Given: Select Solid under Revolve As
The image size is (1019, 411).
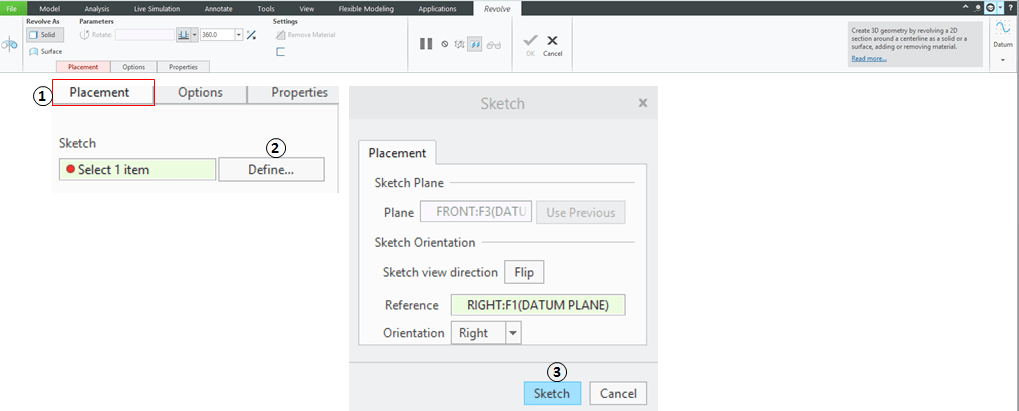Looking at the screenshot, I should (40, 35).
